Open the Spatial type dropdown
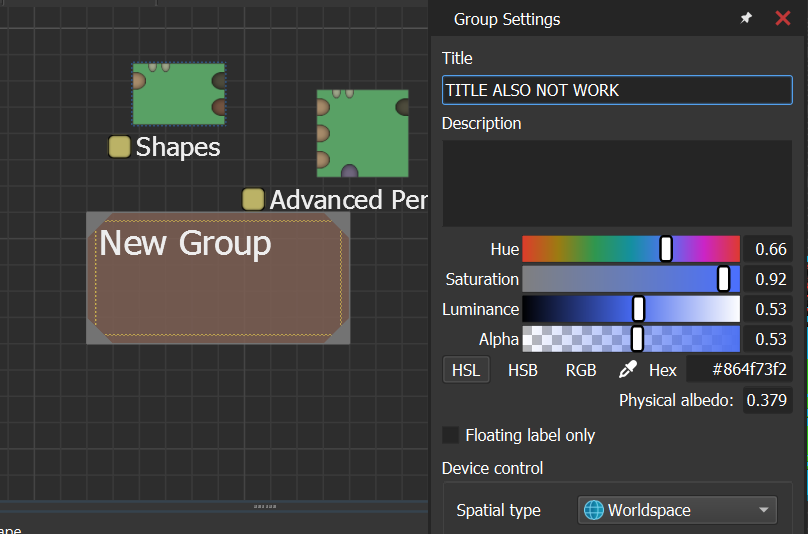 coord(677,510)
